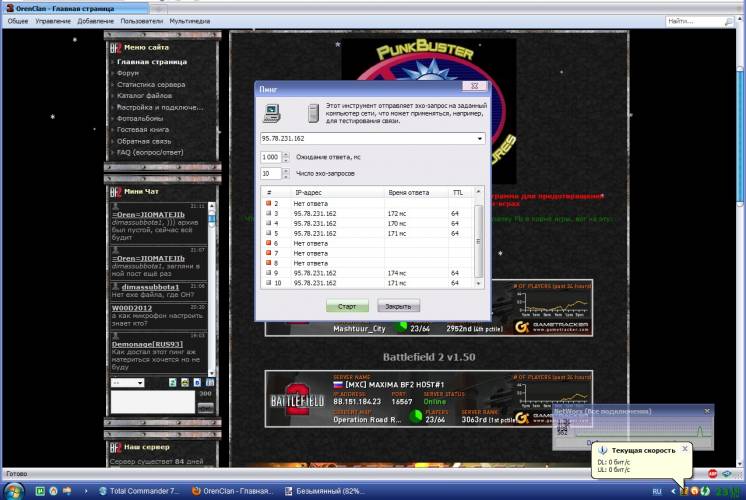Click mini chat scrollbar down arrow

pos(212,373)
